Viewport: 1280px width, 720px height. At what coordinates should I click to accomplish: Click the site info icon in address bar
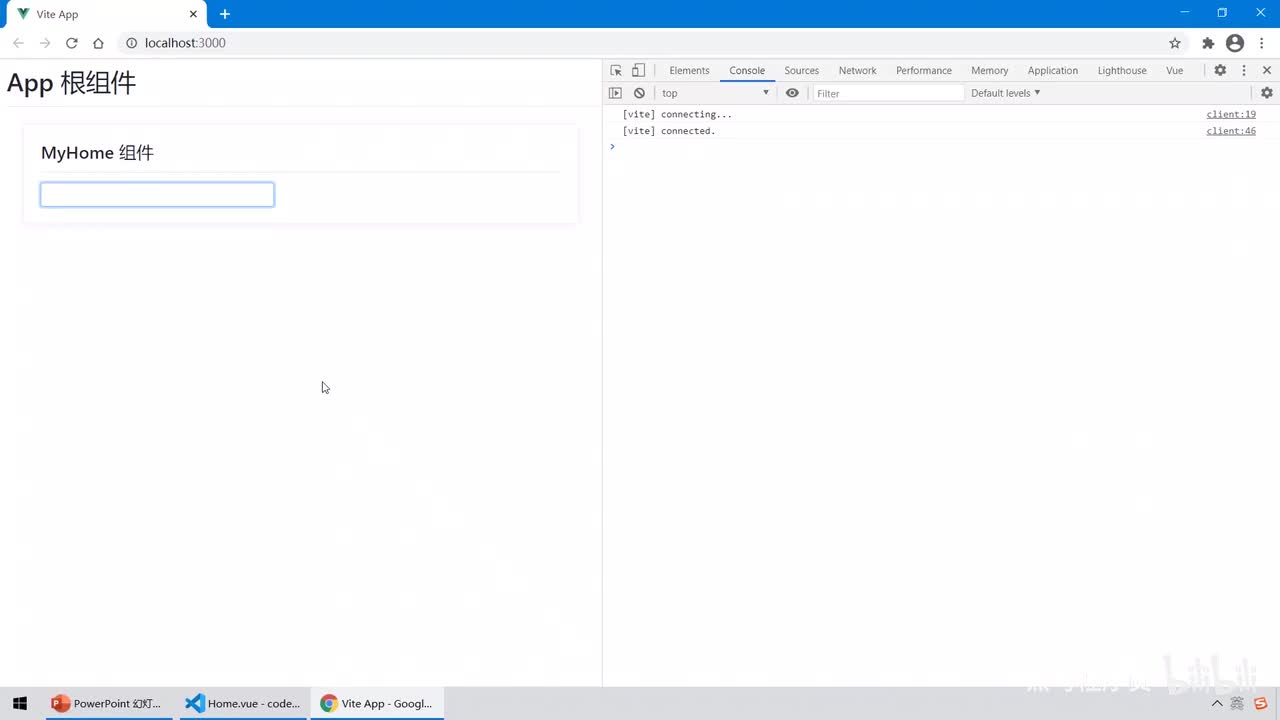click(x=131, y=43)
